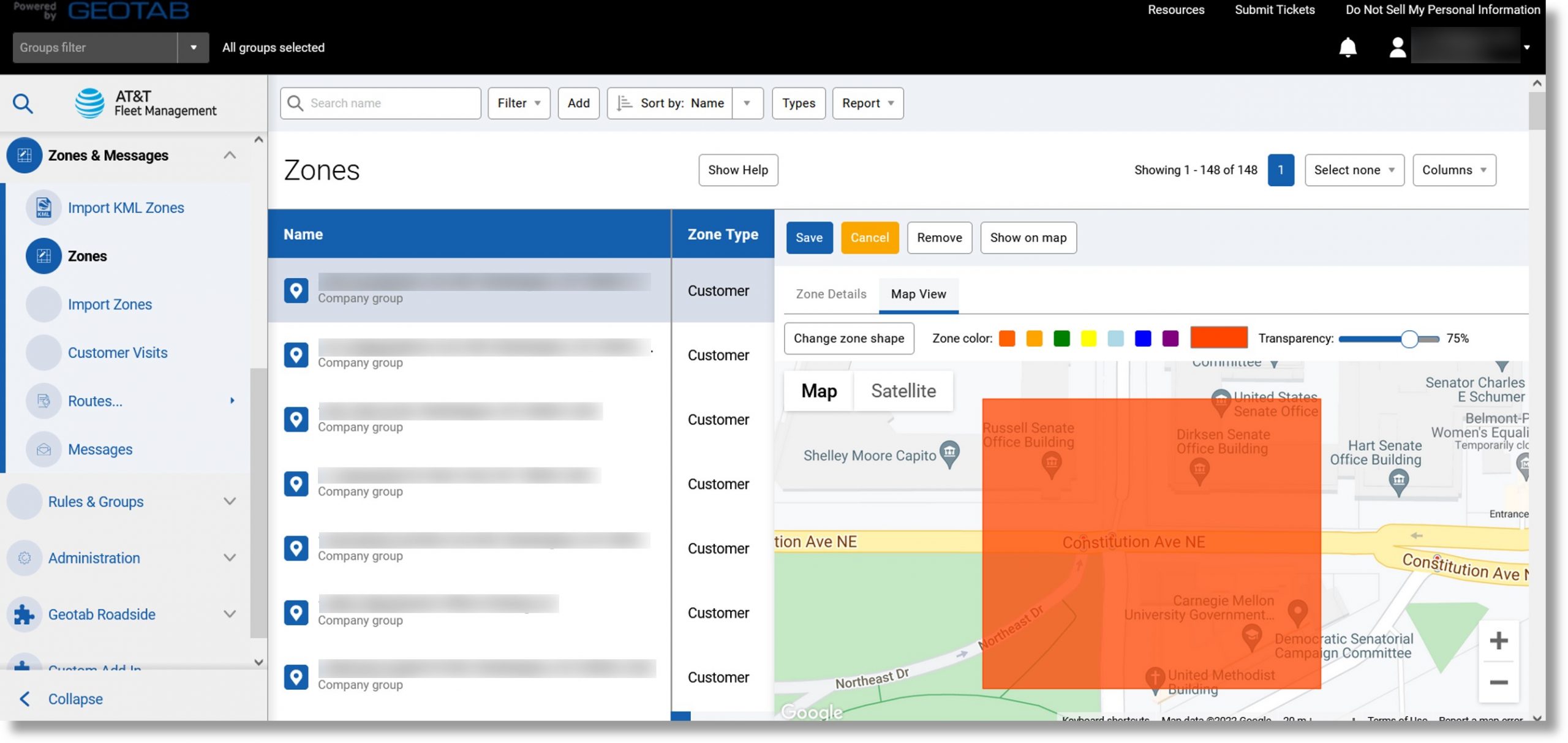Click the Routes sidebar icon
Screen dimensions: 1568x743
pyautogui.click(x=44, y=401)
